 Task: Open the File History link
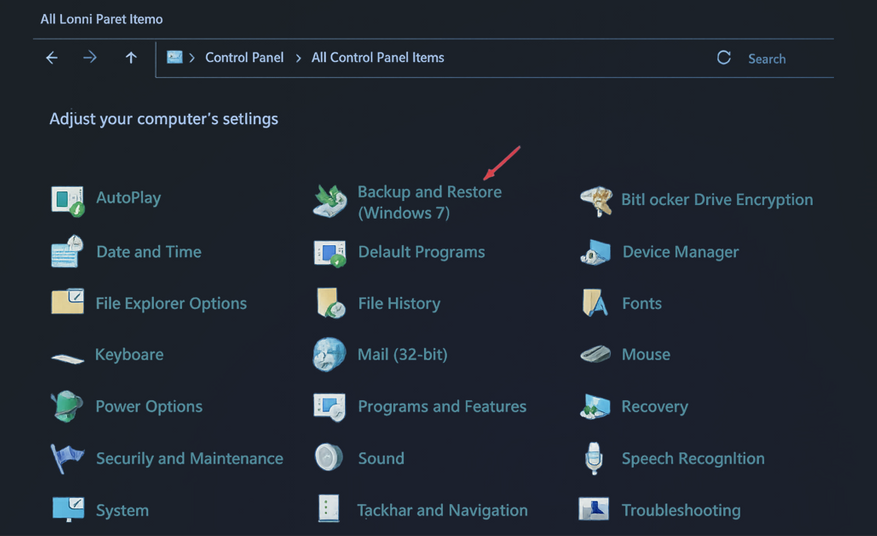tap(398, 303)
